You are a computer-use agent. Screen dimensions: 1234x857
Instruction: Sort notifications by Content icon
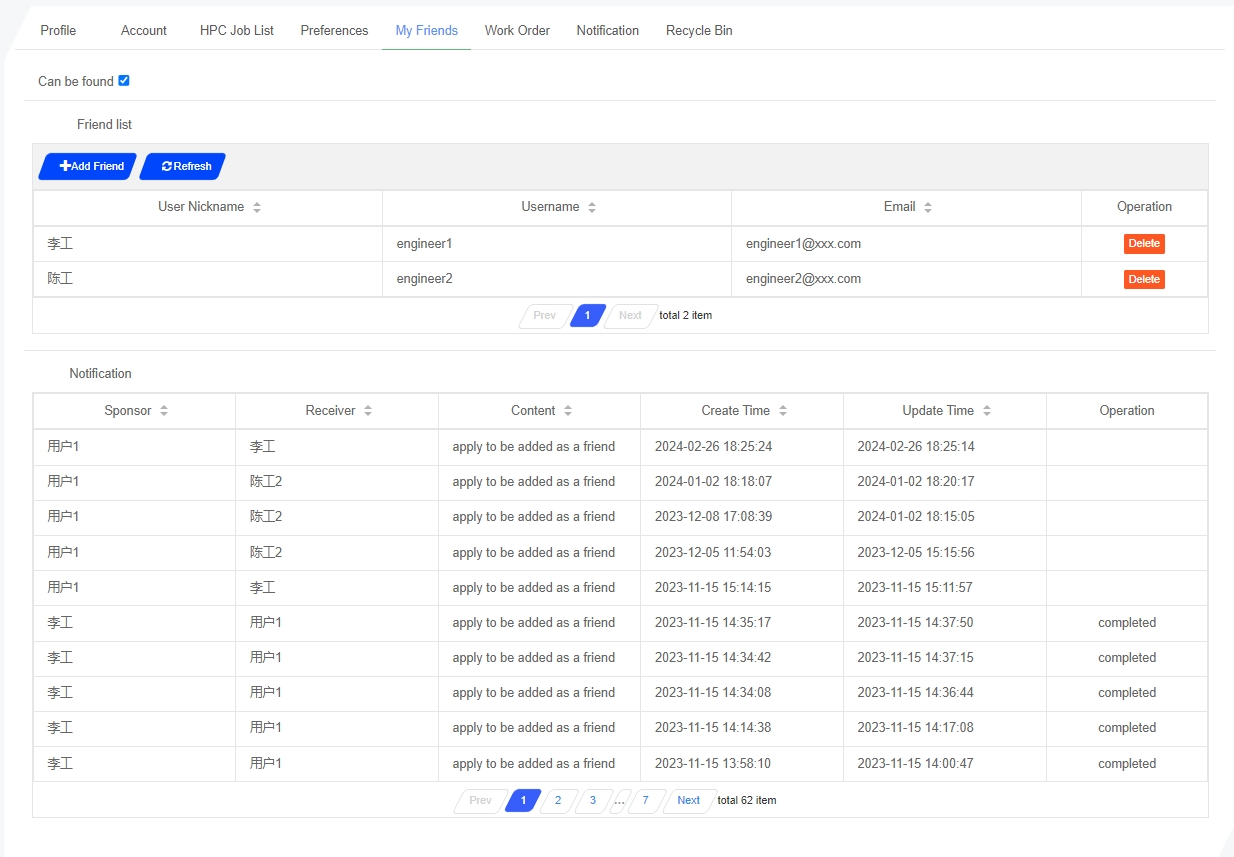pyautogui.click(x=568, y=411)
